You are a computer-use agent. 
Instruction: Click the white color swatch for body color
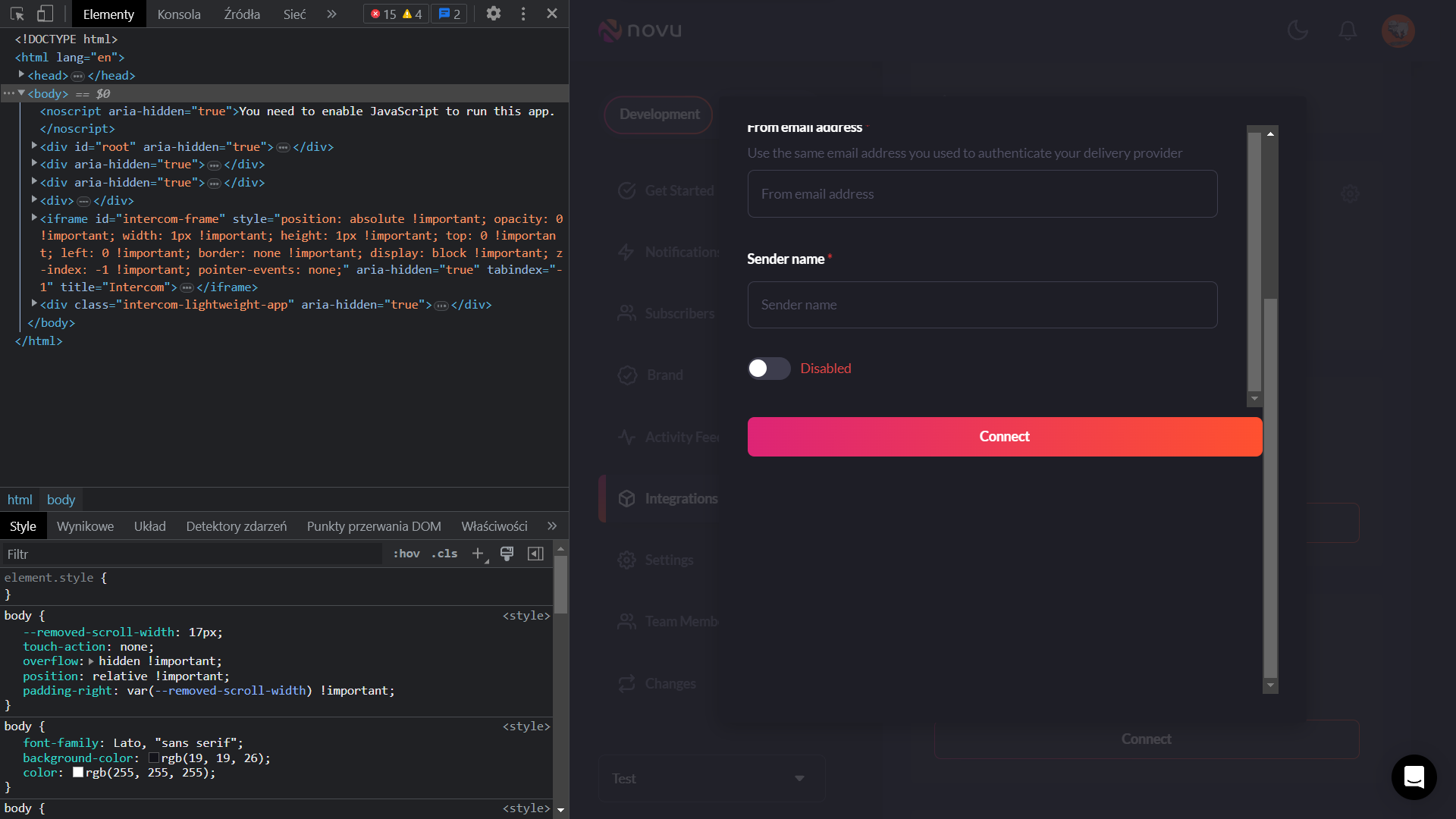pos(78,772)
